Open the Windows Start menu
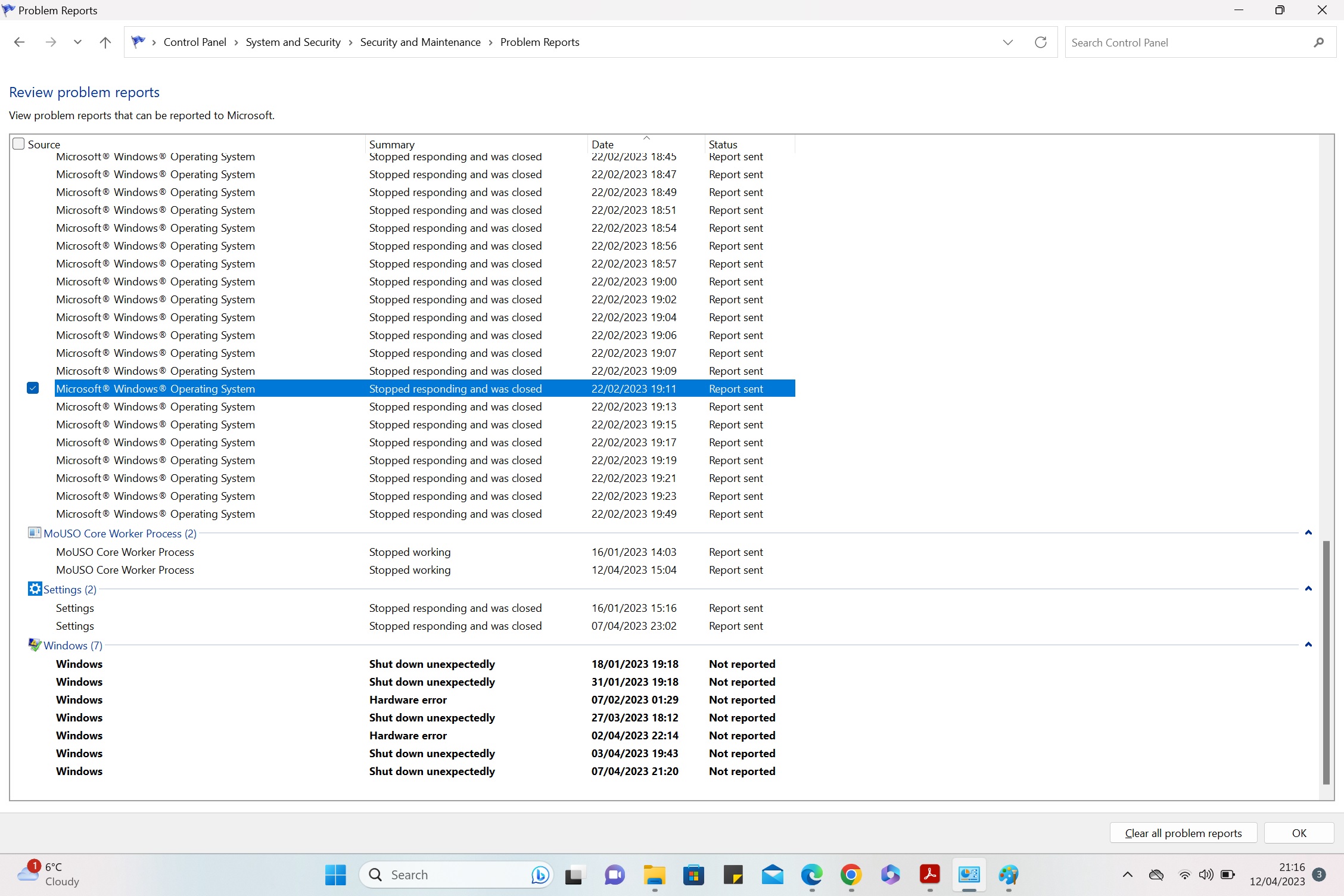The height and width of the screenshot is (896, 1344). 335,875
